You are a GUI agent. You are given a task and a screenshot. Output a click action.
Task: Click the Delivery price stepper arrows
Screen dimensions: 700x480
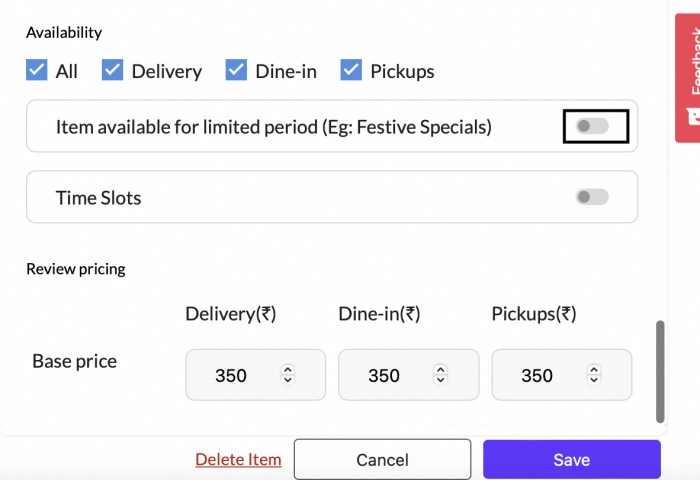click(x=288, y=375)
